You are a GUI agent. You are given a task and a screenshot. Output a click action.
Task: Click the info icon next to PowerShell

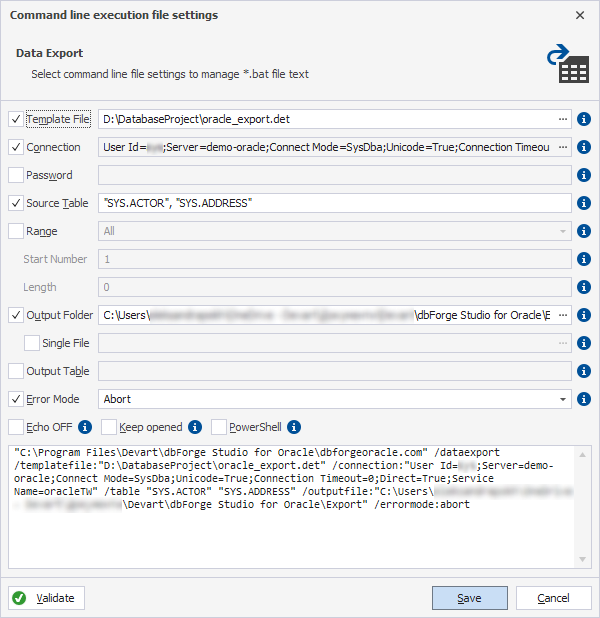[x=294, y=427]
